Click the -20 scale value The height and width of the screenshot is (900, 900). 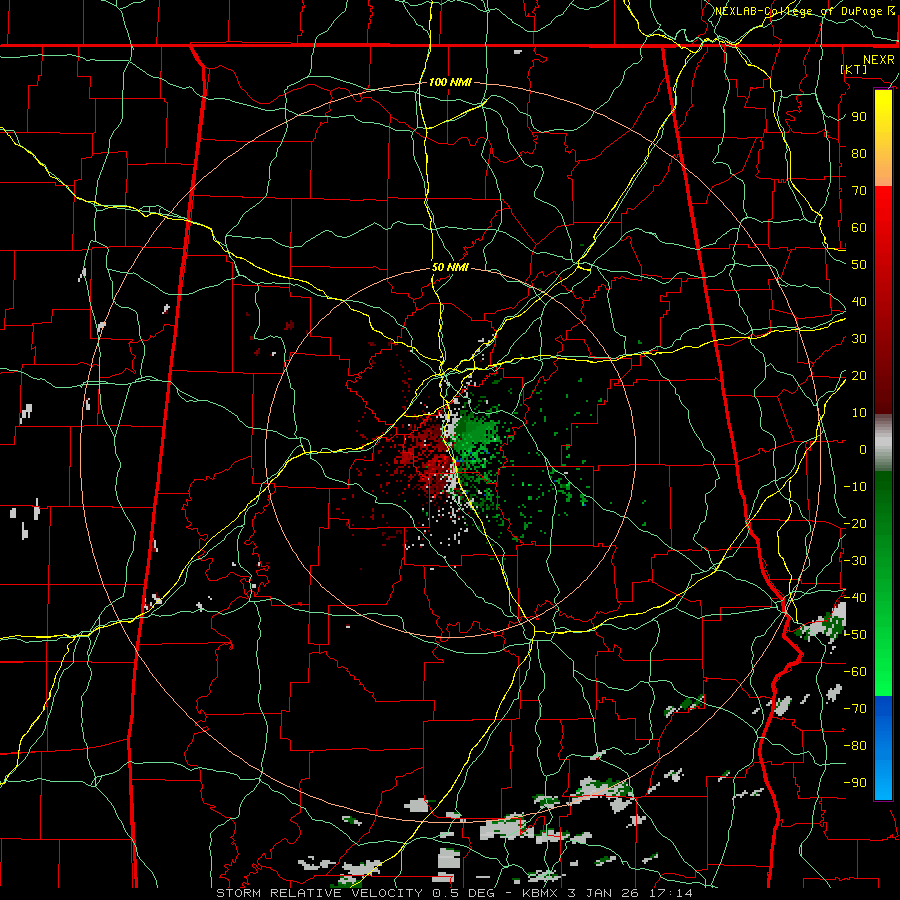click(855, 523)
